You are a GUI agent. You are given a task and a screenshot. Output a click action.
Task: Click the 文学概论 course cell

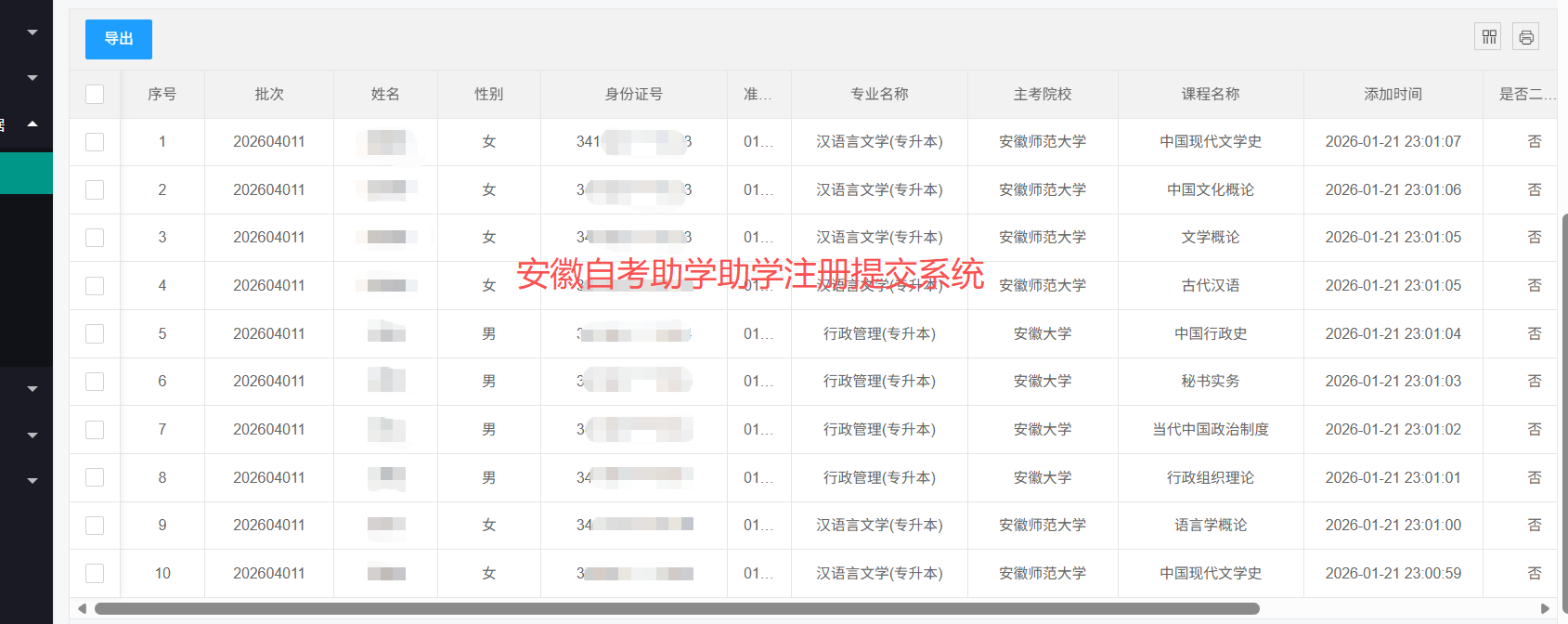point(1211,238)
